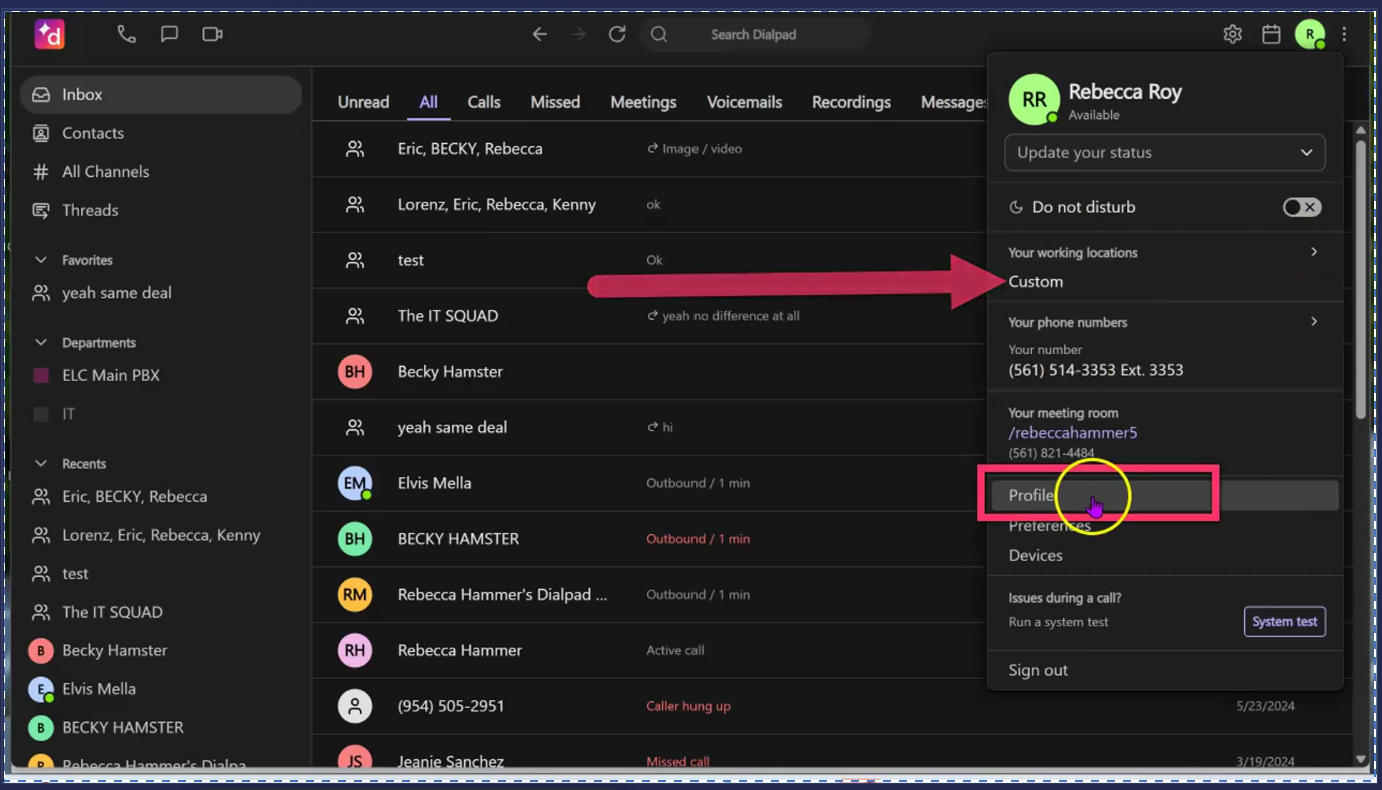This screenshot has height=790, width=1382.
Task: Expand Your working locations chevron
Action: click(1314, 252)
